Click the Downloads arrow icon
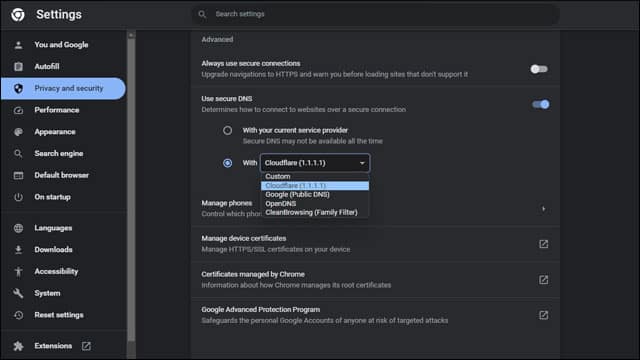Image resolution: width=640 pixels, height=360 pixels. pyautogui.click(x=18, y=250)
